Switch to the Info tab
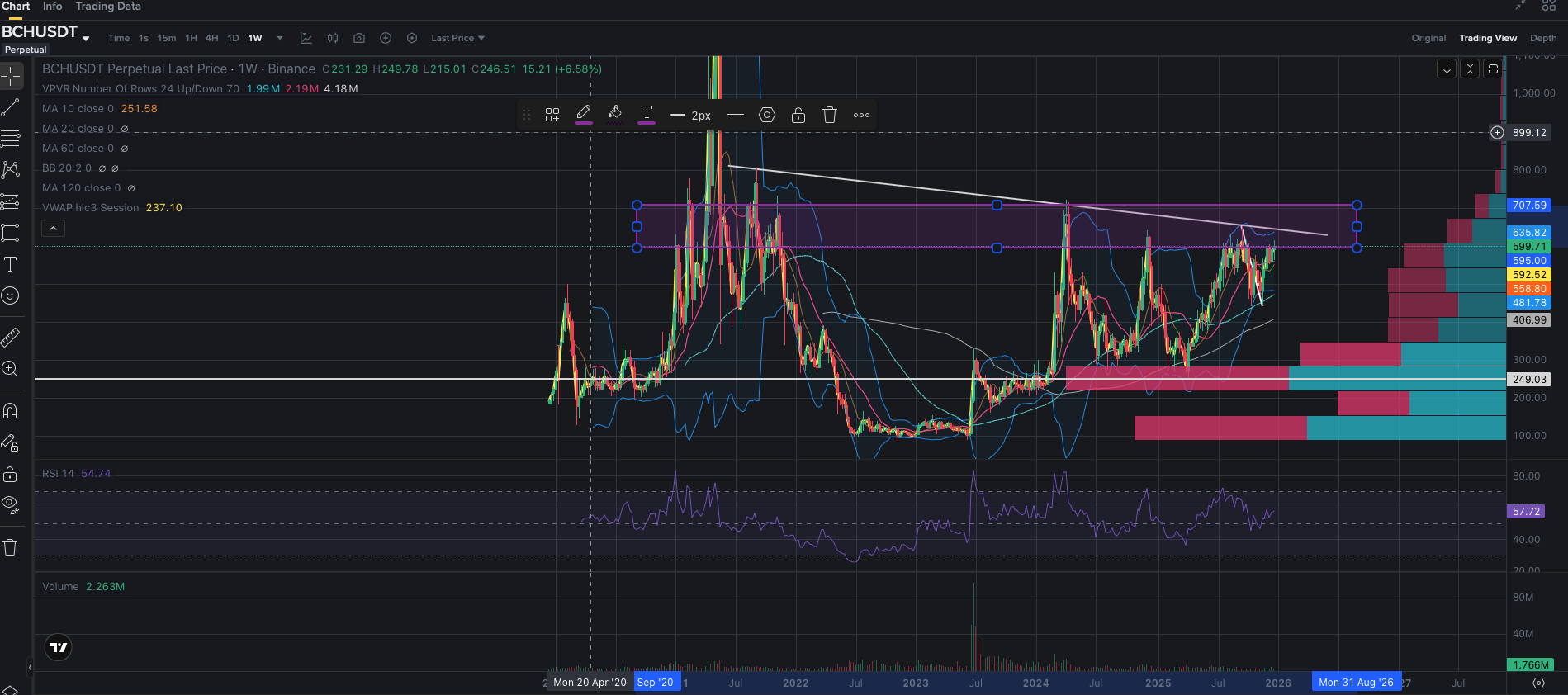Image resolution: width=1568 pixels, height=695 pixels. 52,6
